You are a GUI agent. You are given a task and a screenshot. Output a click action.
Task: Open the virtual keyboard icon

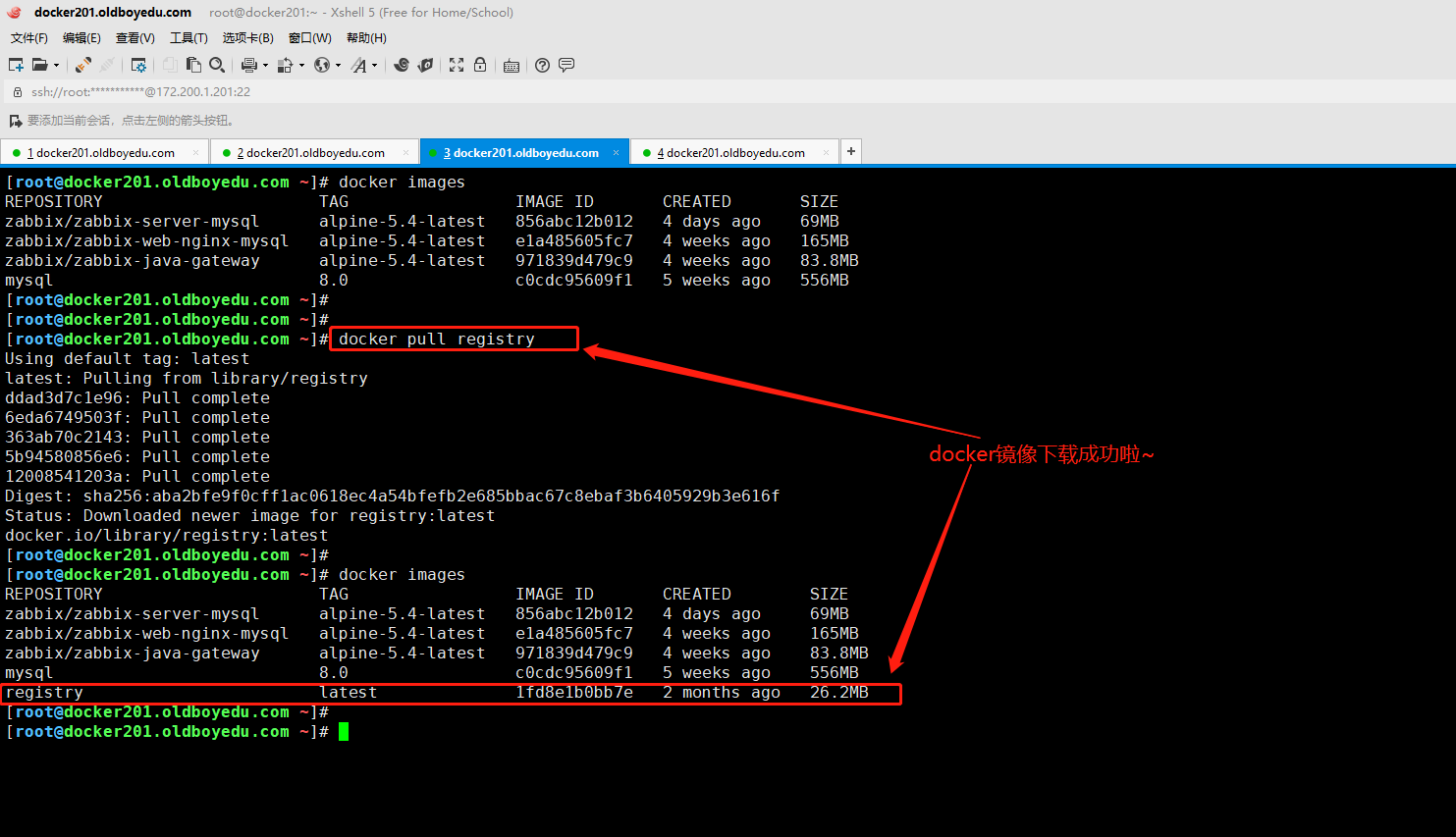point(512,66)
